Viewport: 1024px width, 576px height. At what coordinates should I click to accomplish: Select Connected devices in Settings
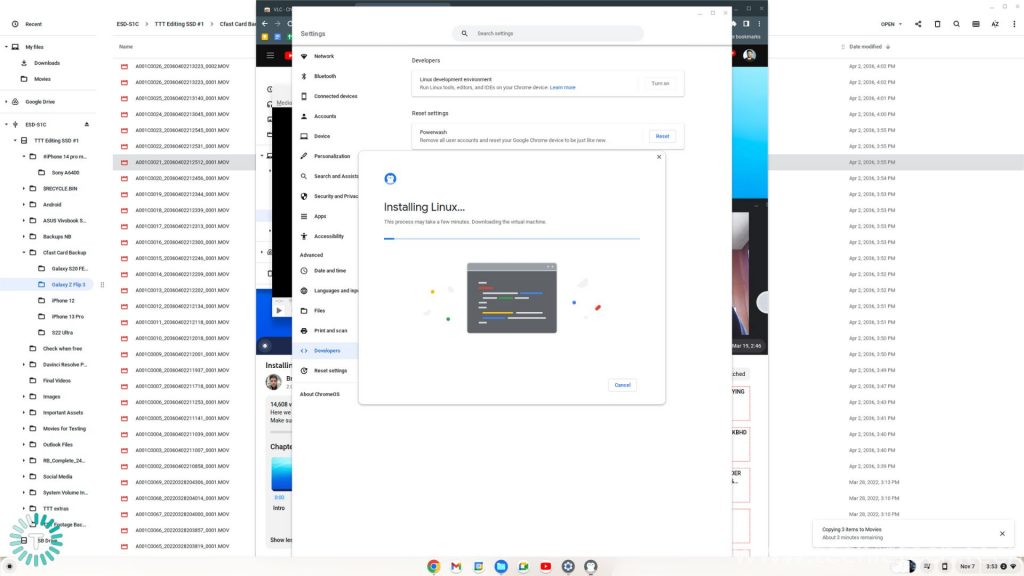click(x=335, y=96)
